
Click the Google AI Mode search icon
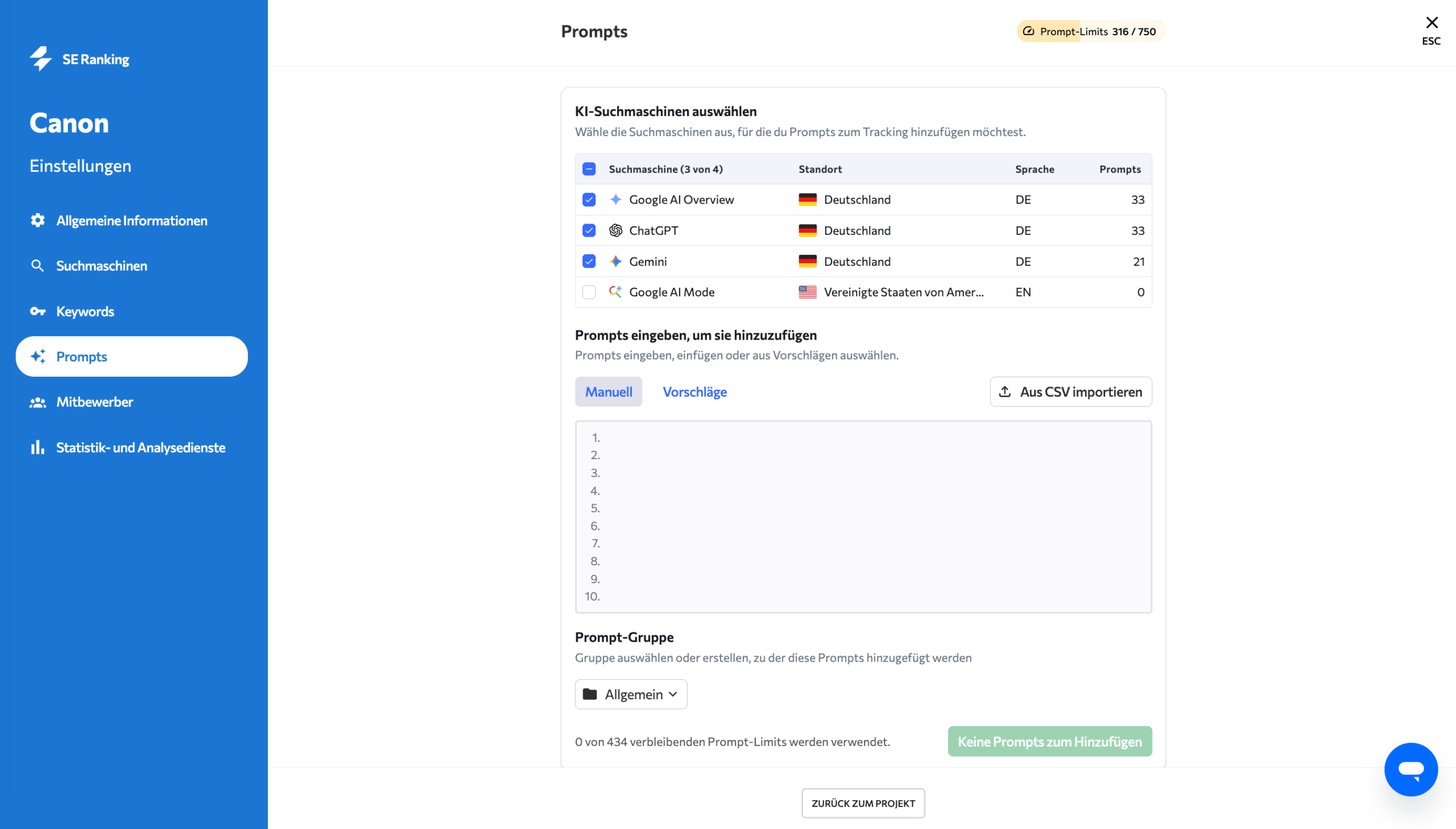615,292
